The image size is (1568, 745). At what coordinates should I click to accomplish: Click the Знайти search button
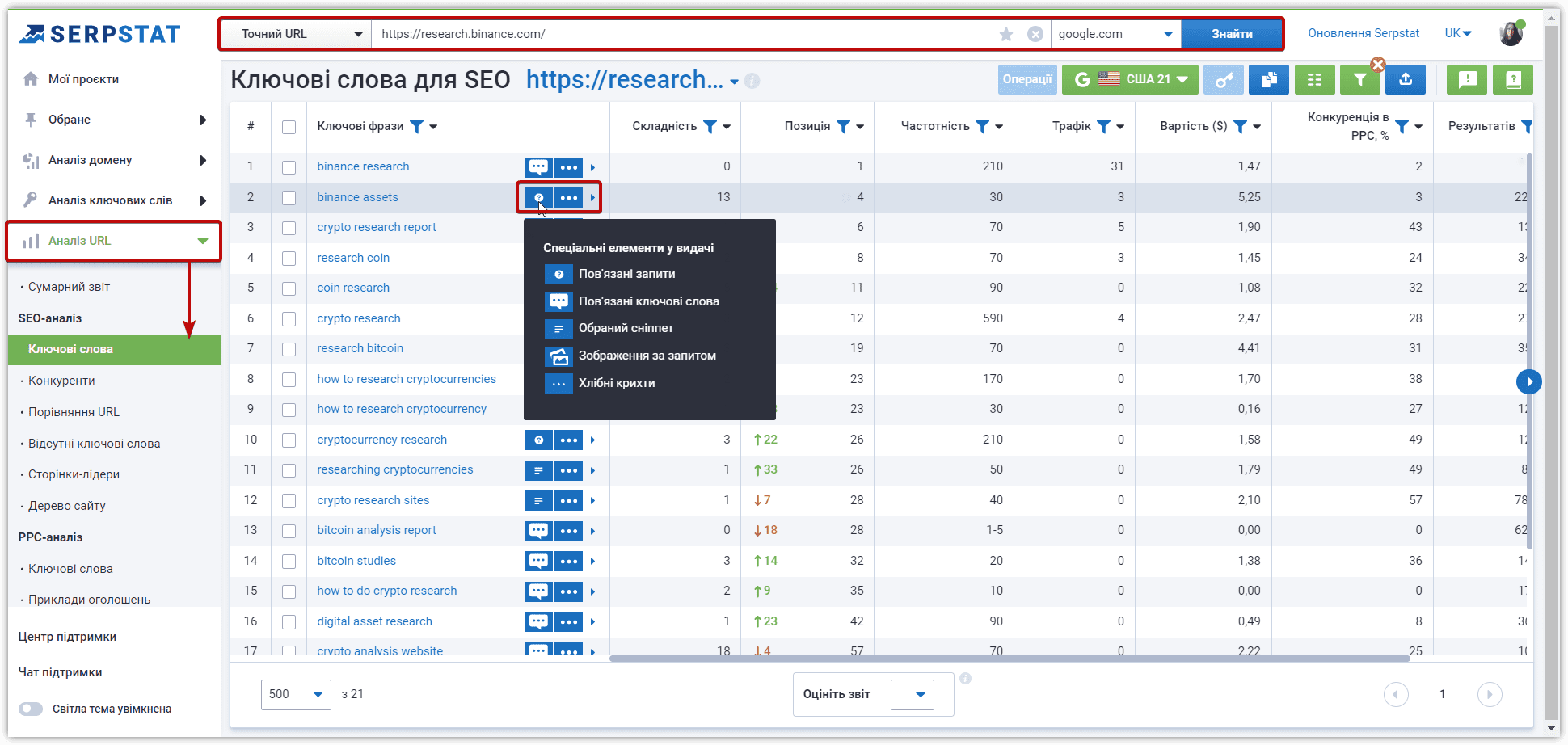pos(1232,34)
